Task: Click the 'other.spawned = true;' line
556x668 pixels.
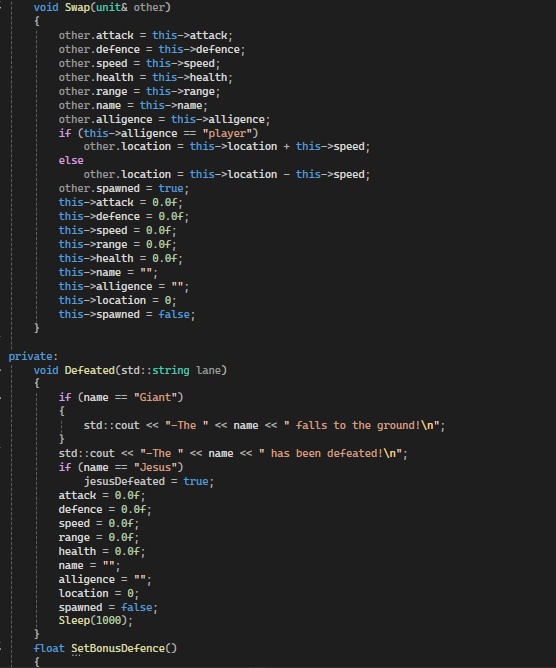Action: (x=124, y=189)
